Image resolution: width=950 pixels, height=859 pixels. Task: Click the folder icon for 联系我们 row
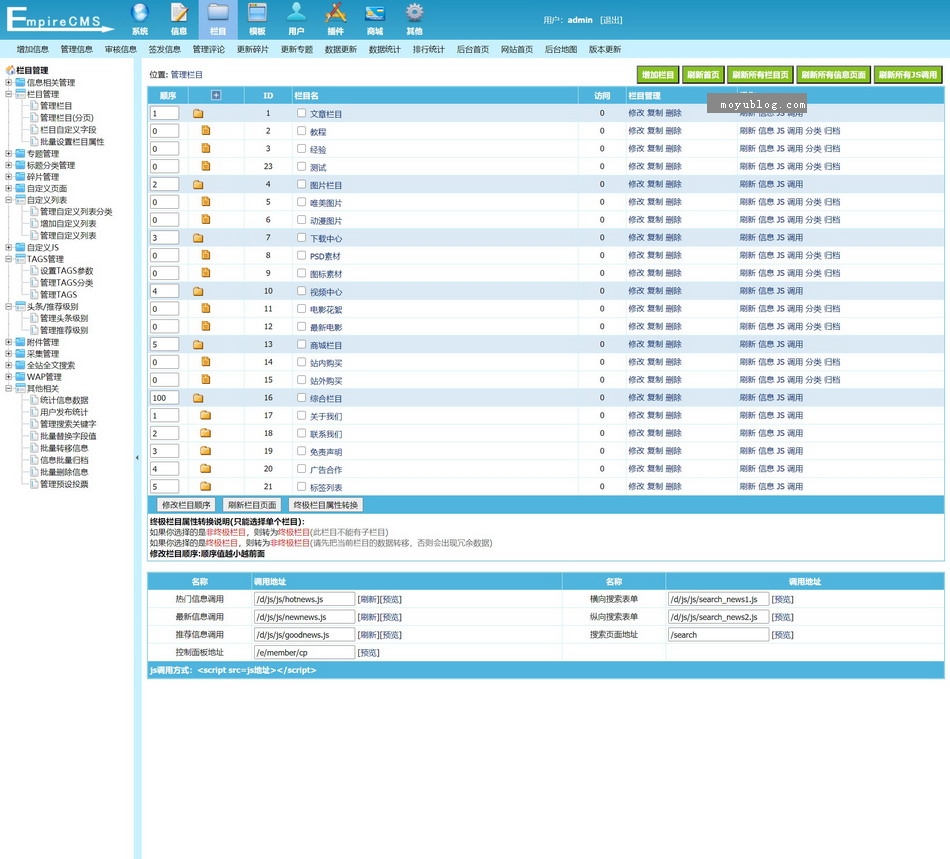[x=205, y=433]
